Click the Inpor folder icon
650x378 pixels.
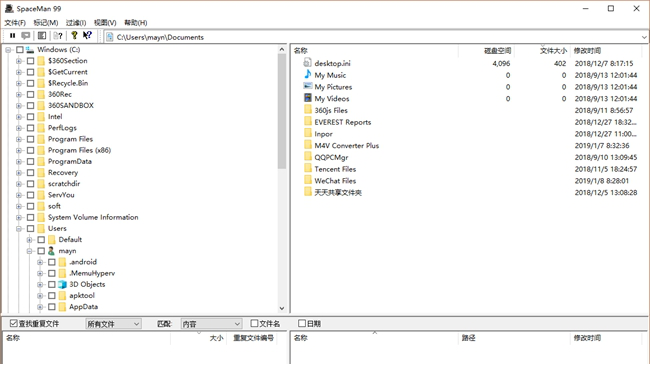click(x=308, y=133)
